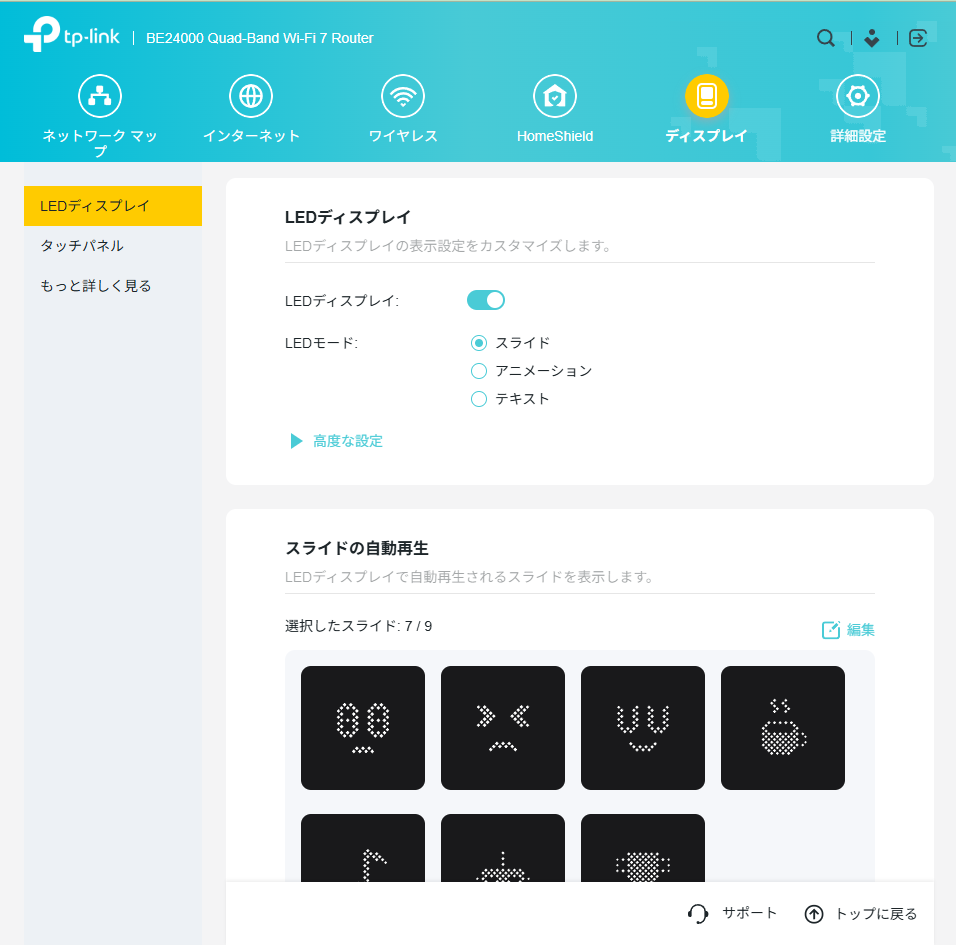Expand the 高度な設定 section
This screenshot has width=956, height=945.
coord(337,441)
